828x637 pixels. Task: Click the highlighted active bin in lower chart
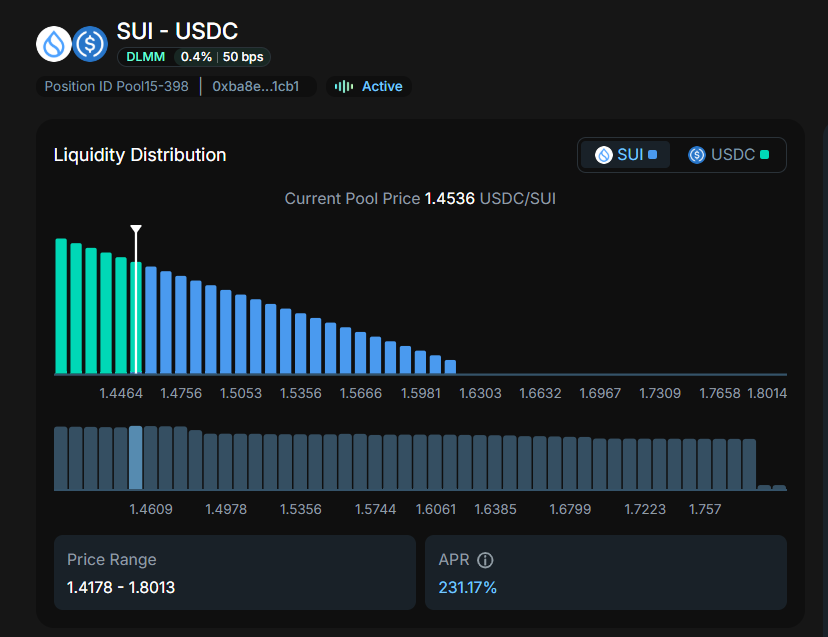136,457
